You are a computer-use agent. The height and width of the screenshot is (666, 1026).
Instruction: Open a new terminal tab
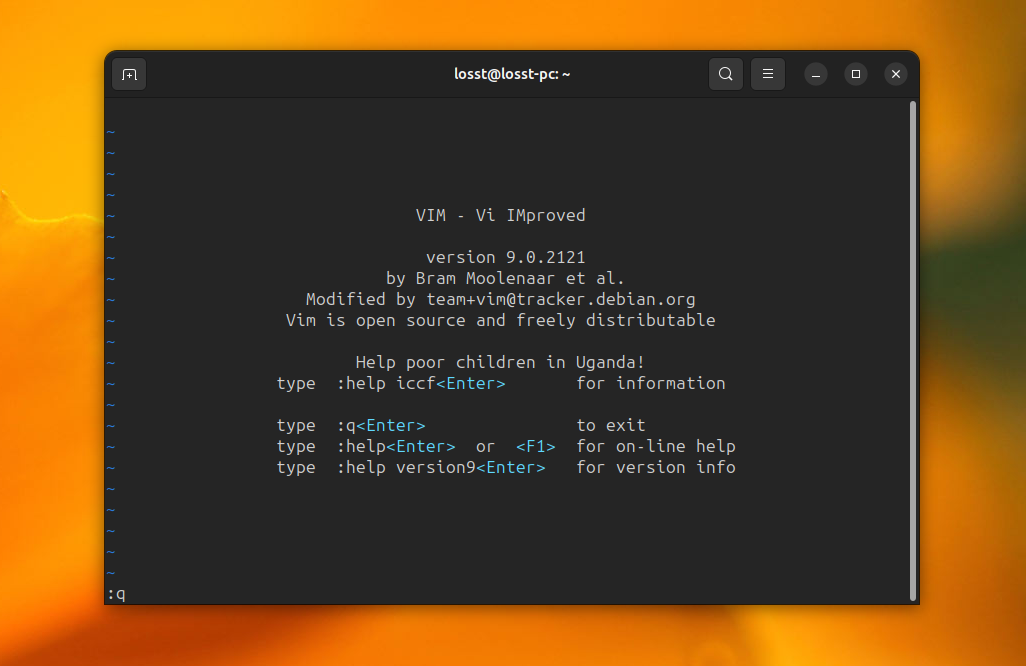129,73
